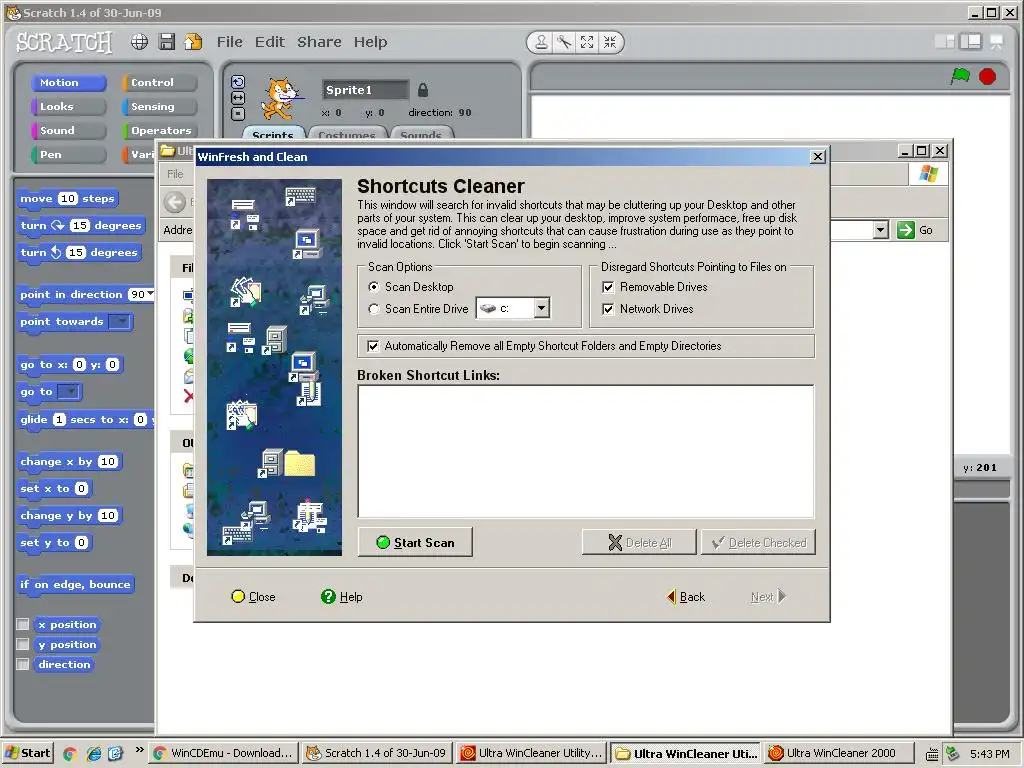This screenshot has height=768, width=1024.
Task: Click the Scratch share project icon
Action: (x=193, y=42)
